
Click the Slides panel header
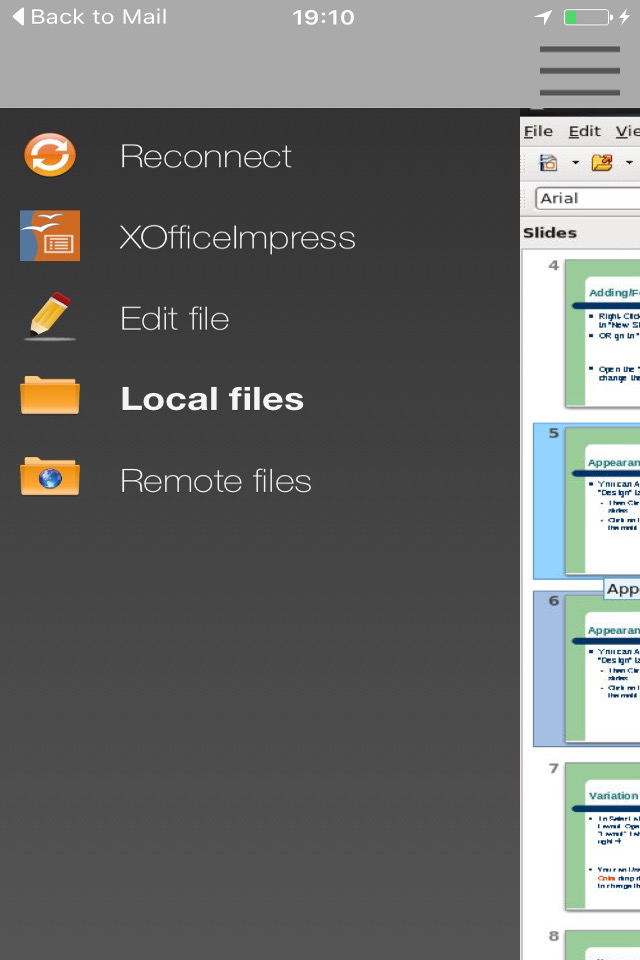click(x=550, y=233)
